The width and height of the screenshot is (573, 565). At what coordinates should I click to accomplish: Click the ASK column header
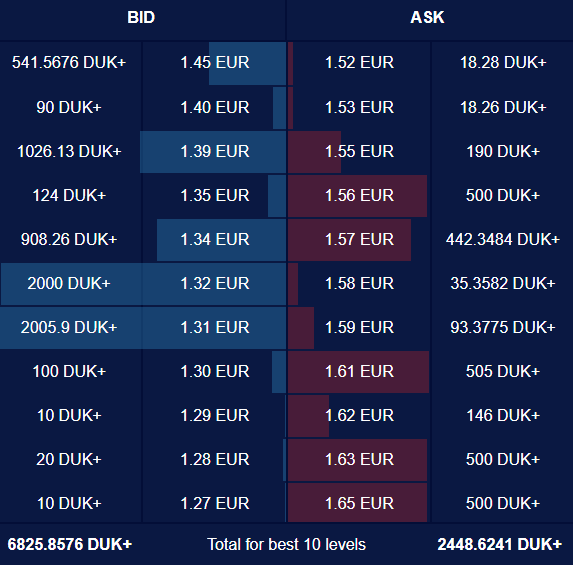point(427,17)
